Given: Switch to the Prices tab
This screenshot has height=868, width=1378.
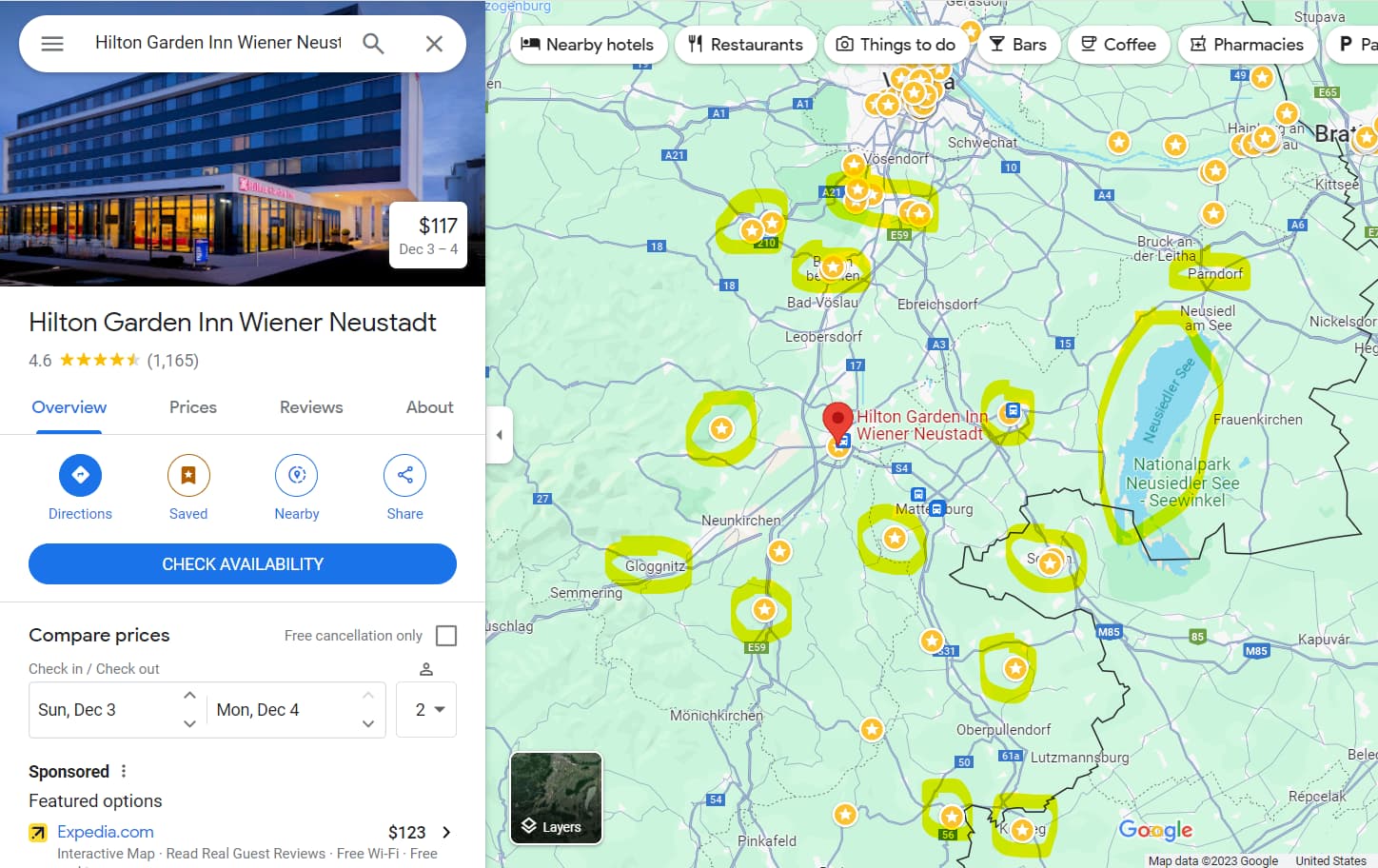Looking at the screenshot, I should (193, 407).
